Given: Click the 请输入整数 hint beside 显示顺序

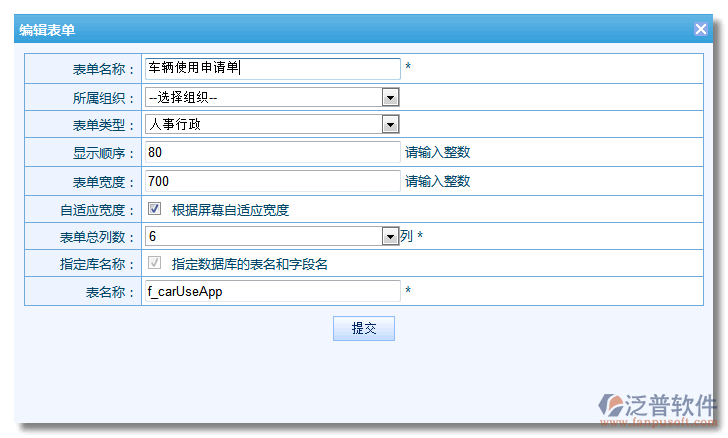Looking at the screenshot, I should [437, 153].
